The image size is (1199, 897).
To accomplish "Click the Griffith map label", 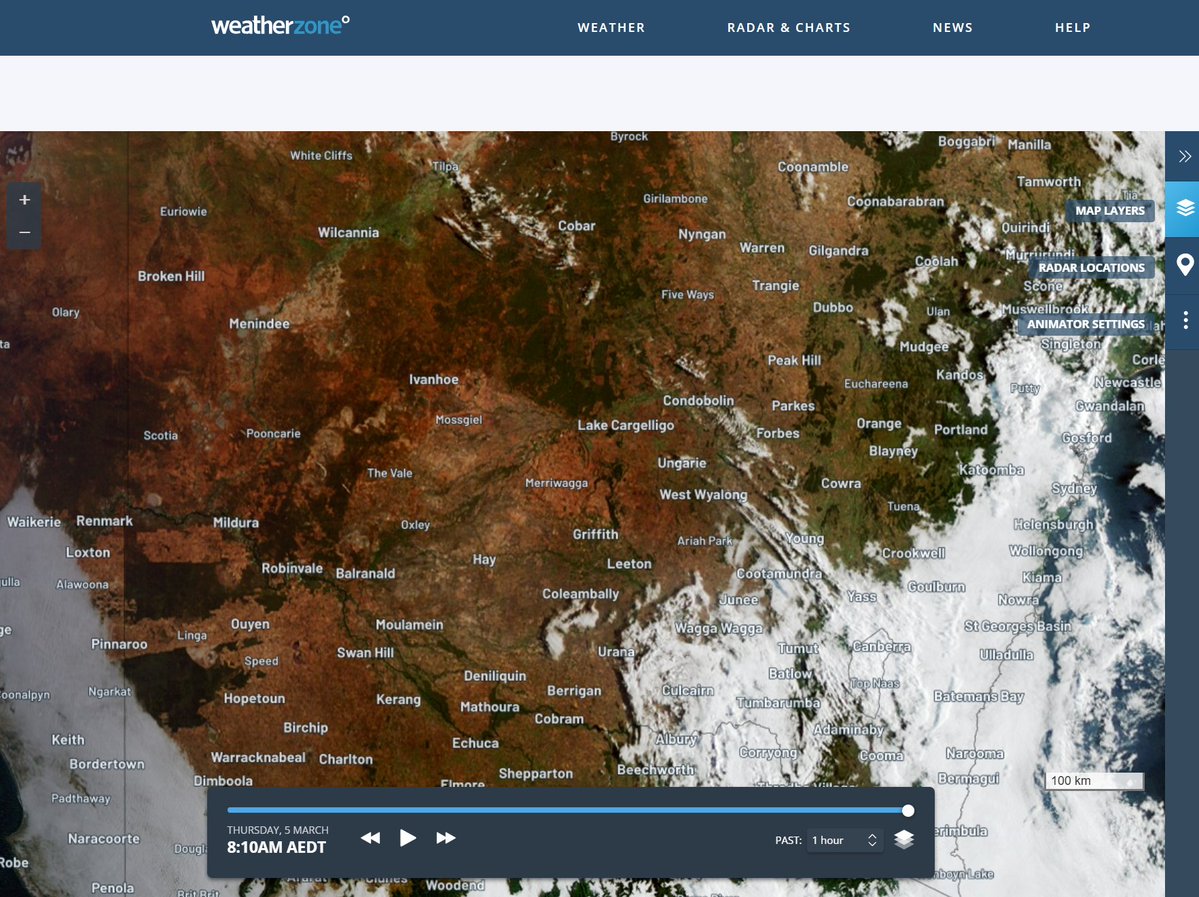I will pyautogui.click(x=596, y=534).
